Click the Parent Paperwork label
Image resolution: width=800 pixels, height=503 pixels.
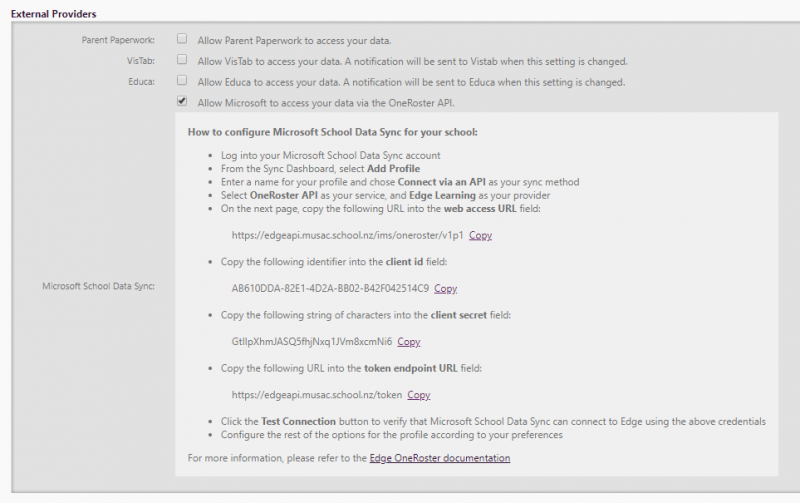(118, 40)
